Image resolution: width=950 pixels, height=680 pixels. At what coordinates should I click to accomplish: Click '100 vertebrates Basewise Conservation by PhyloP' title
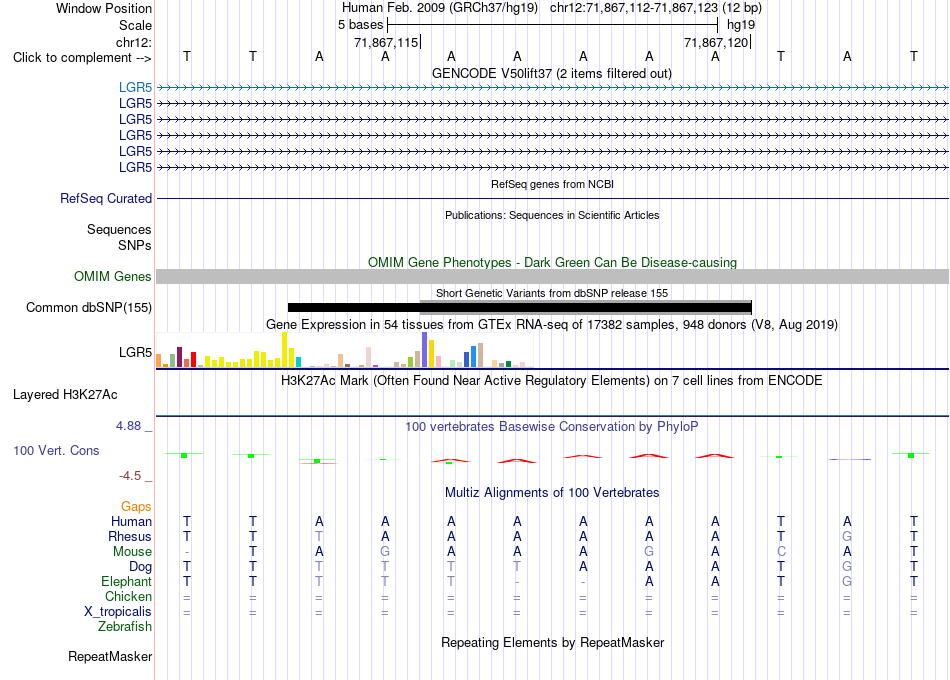[552, 427]
